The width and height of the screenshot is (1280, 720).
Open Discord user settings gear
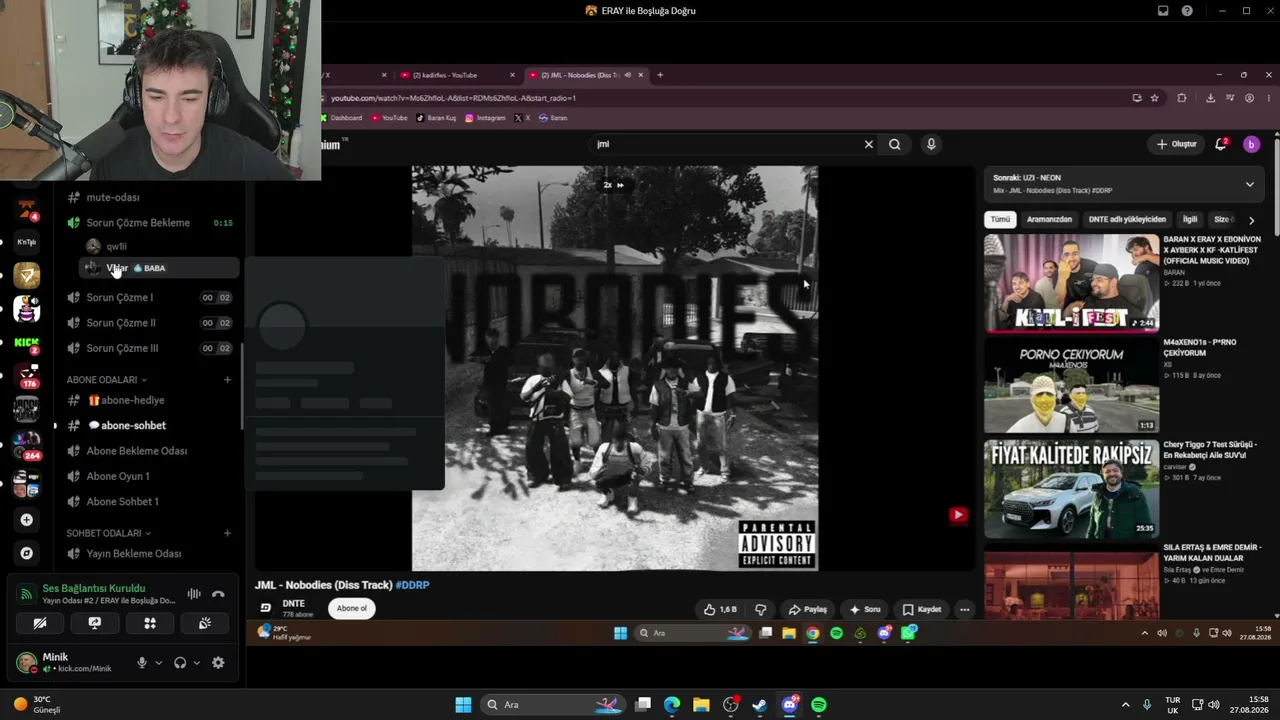pos(218,662)
